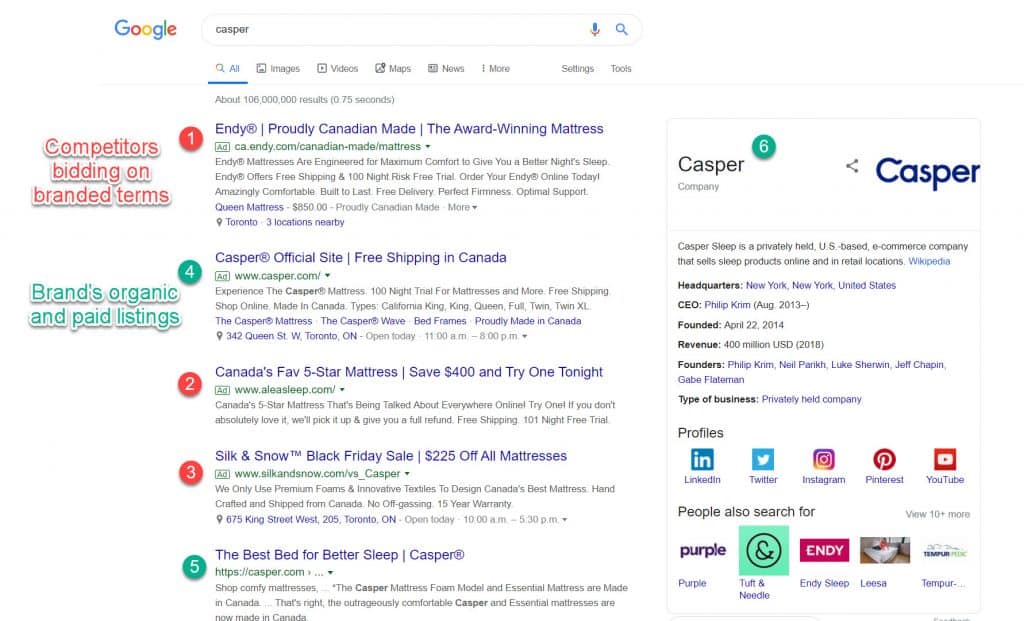Image resolution: width=1024 pixels, height=621 pixels.
Task: Click CEO Philip Krim link
Action: click(x=728, y=305)
